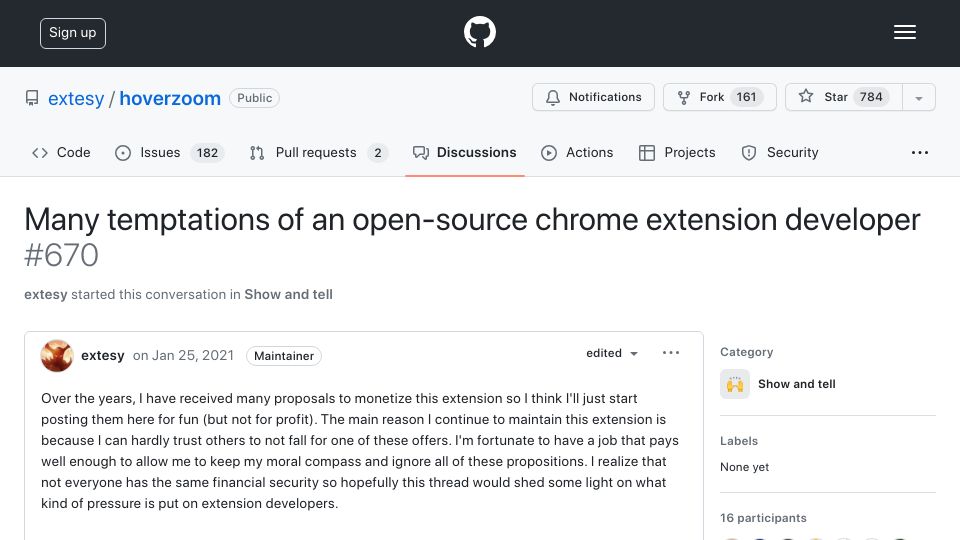Open the hamburger navigation menu
This screenshot has width=960, height=540.
[x=904, y=32]
